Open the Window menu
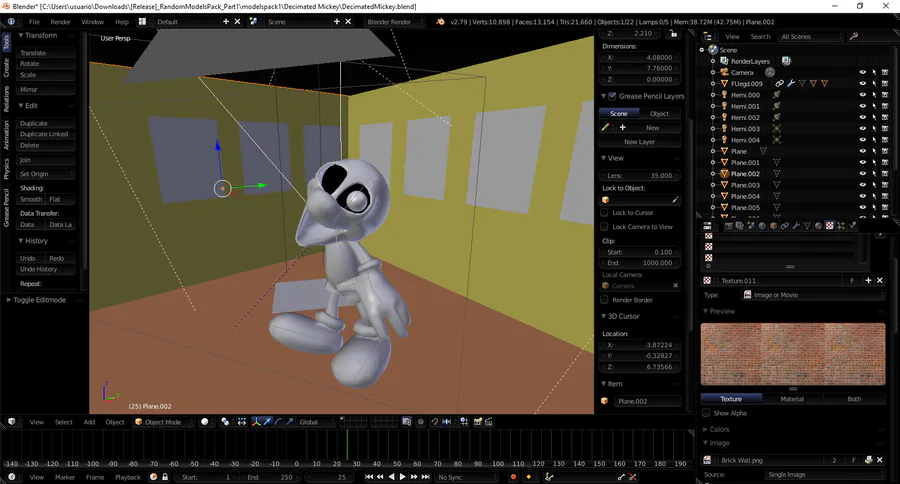The image size is (900, 484). [92, 22]
